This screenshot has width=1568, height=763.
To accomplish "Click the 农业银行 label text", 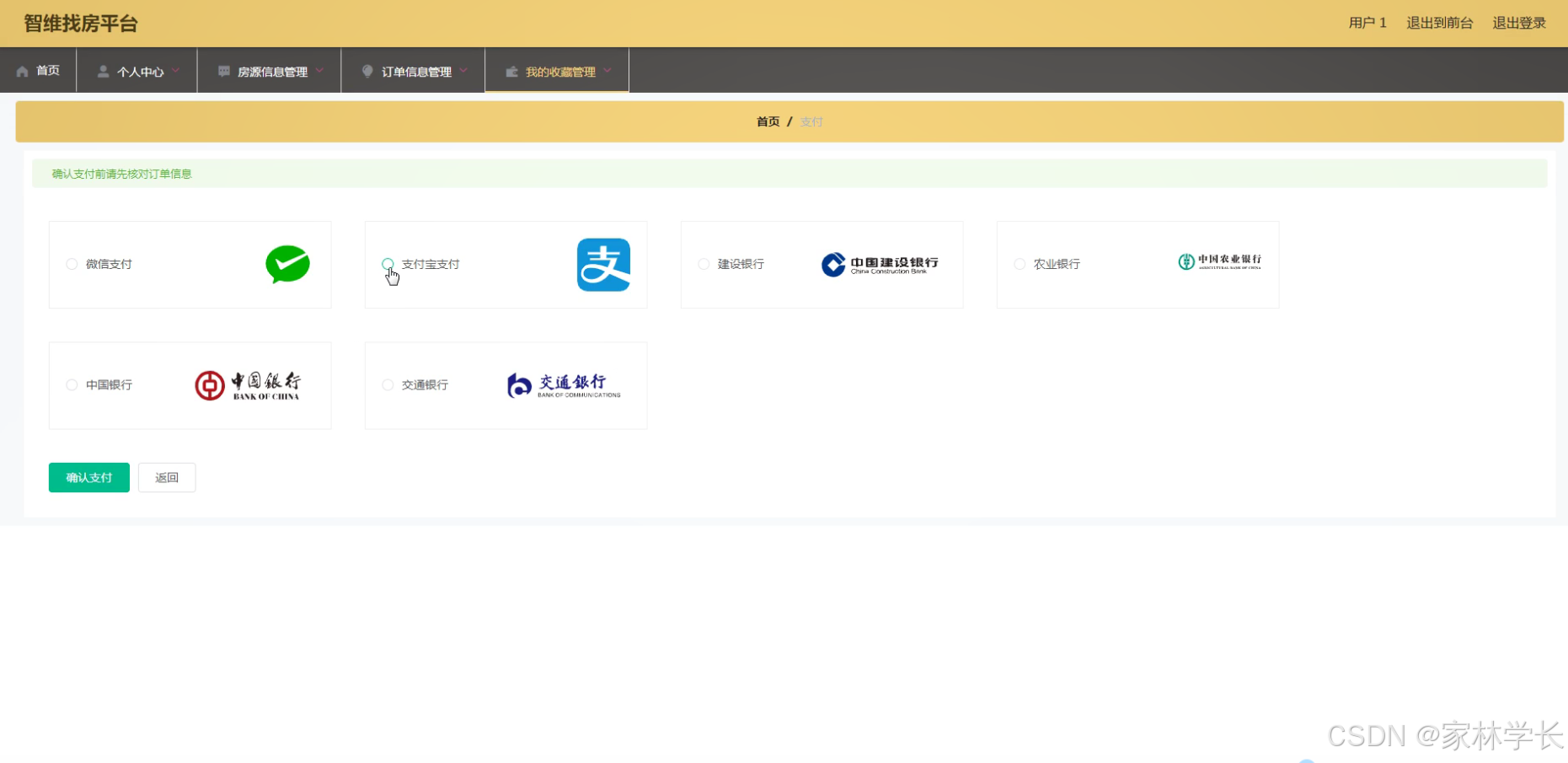I will [1057, 264].
